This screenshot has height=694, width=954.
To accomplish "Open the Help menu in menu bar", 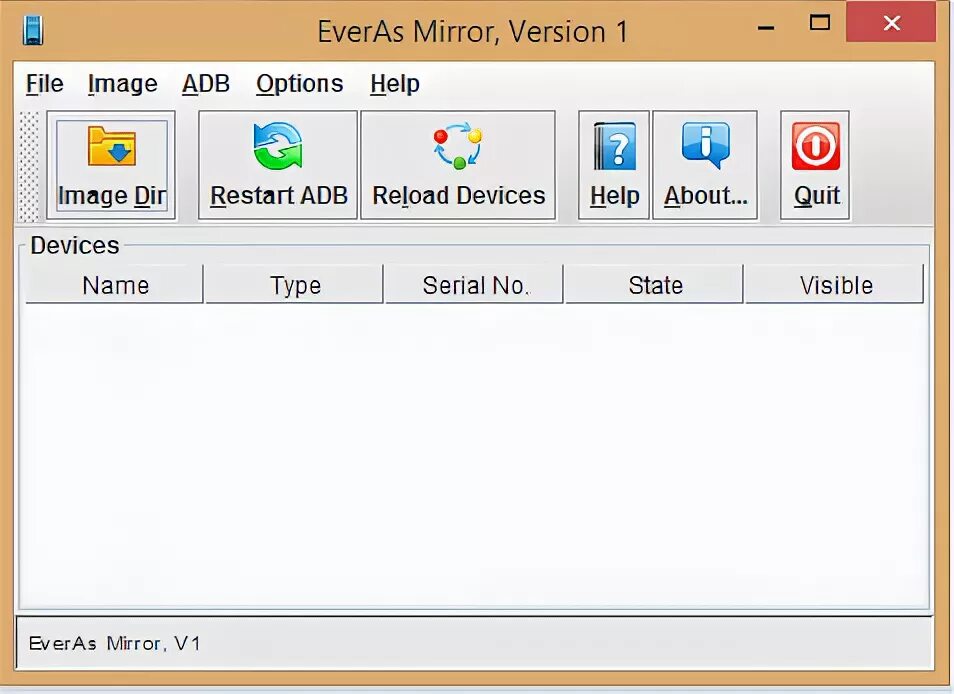I will tap(395, 84).
